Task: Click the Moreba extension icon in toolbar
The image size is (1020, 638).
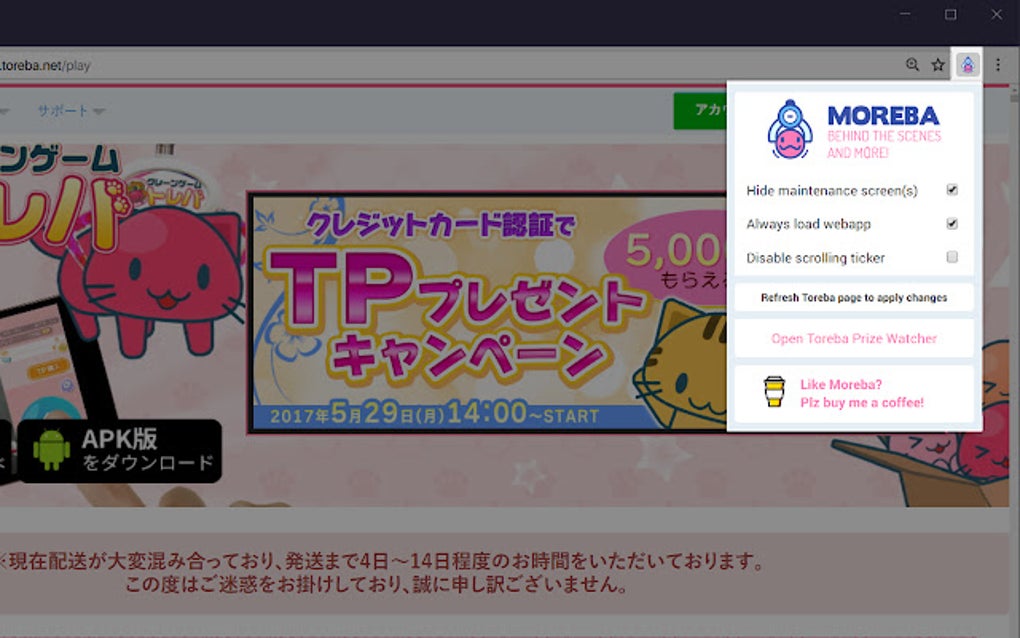Action: 967,64
